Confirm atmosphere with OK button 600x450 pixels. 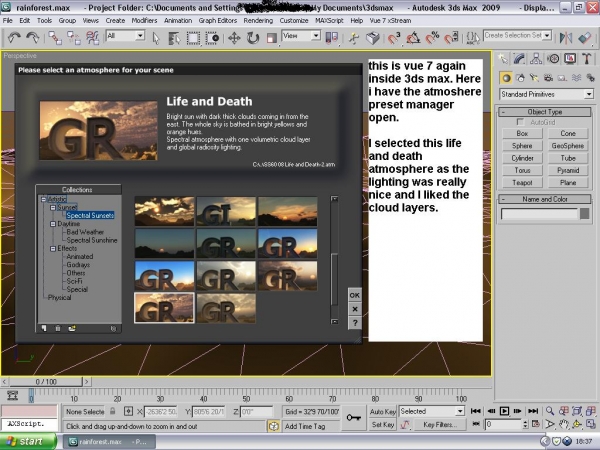click(355, 295)
